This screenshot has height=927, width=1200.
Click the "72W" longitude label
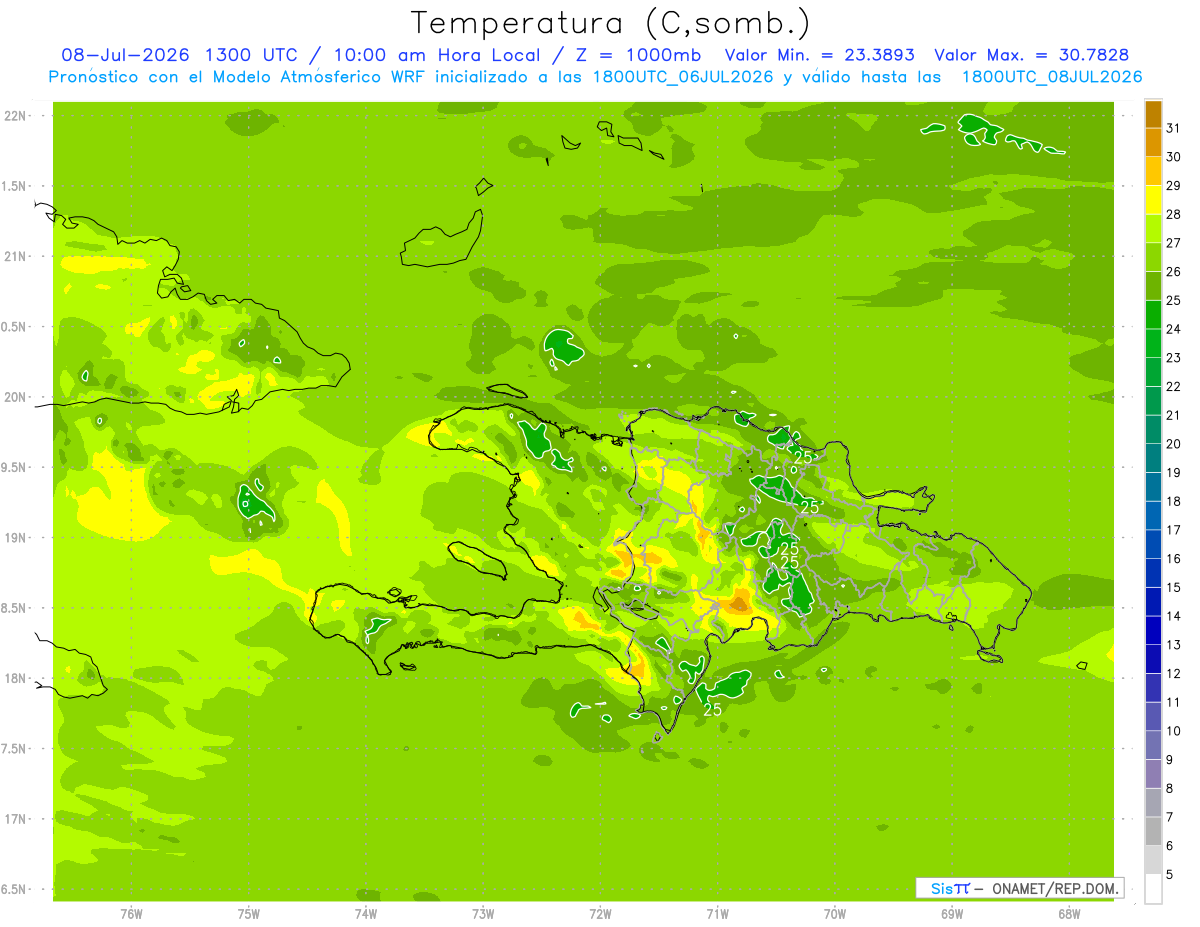point(600,914)
